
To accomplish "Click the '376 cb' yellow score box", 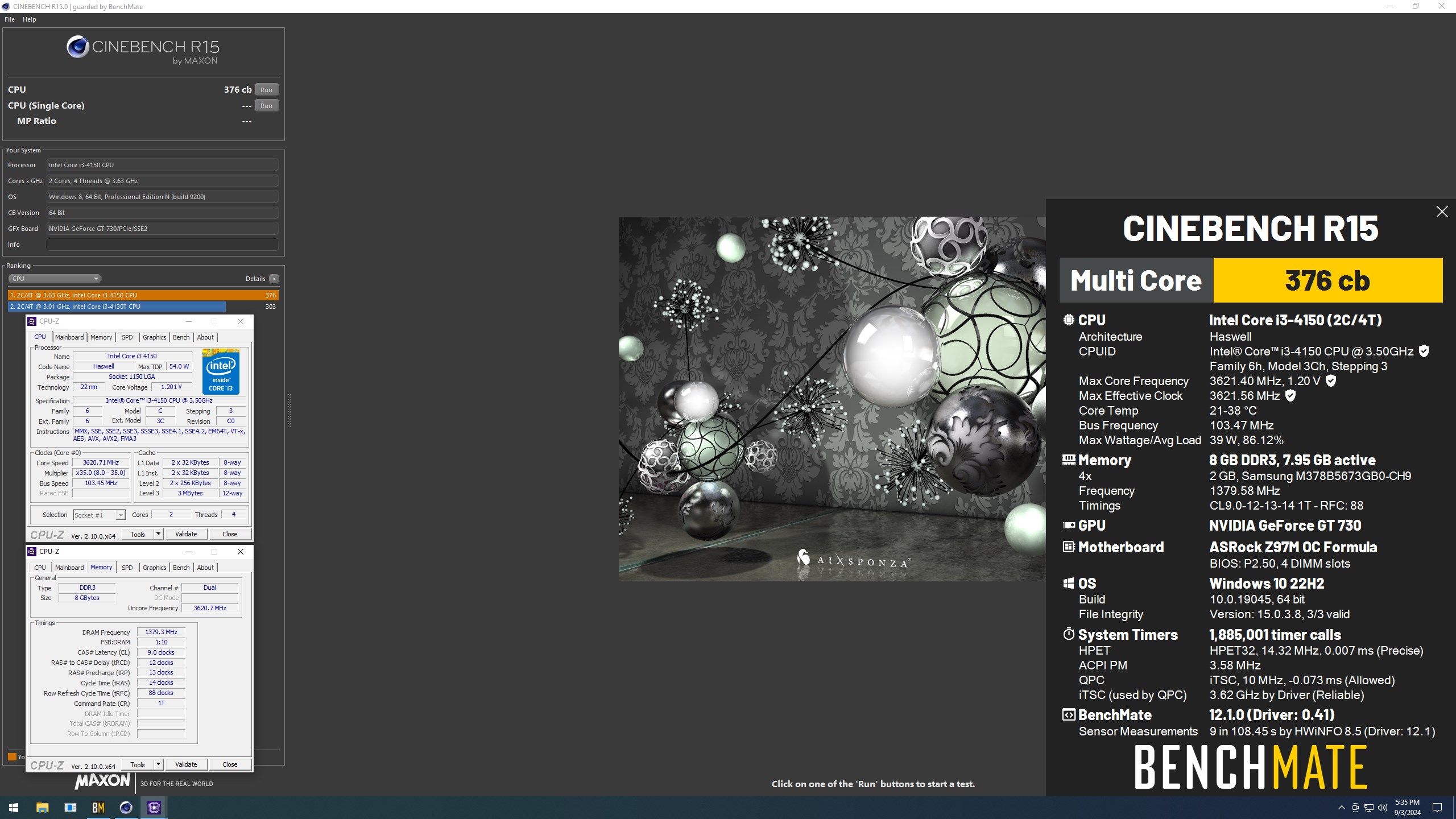I will tap(1328, 280).
